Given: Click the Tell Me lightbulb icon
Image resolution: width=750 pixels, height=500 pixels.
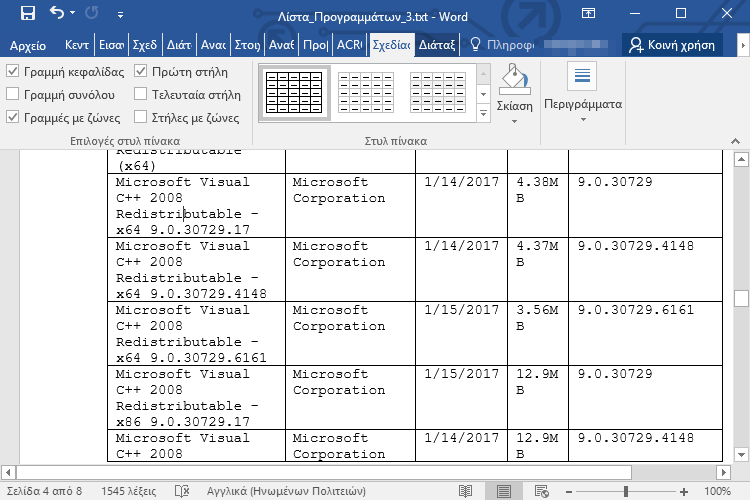Looking at the screenshot, I should 475,45.
